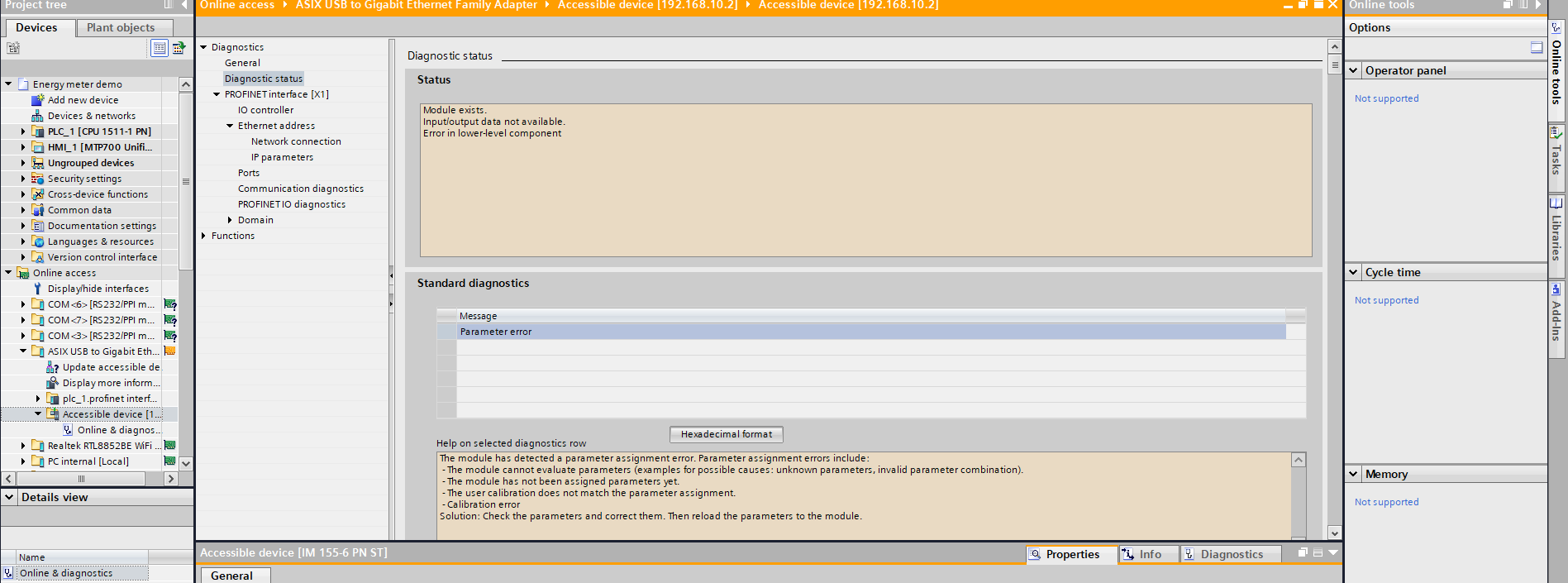Click ASIX USB adapter breadcrumb segment
Image resolution: width=1568 pixels, height=583 pixels.
pyautogui.click(x=417, y=5)
